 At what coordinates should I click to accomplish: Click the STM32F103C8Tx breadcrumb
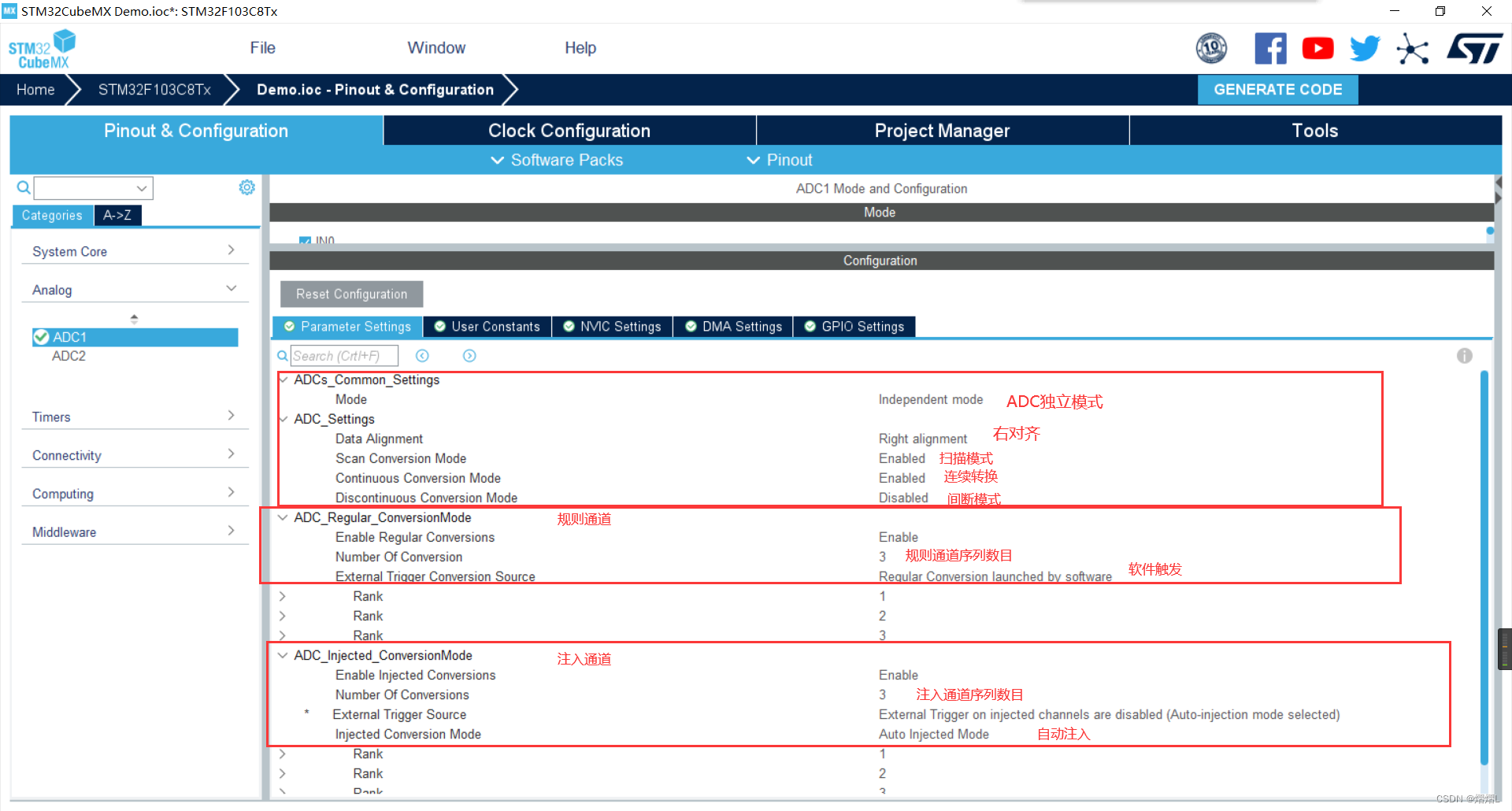154,90
